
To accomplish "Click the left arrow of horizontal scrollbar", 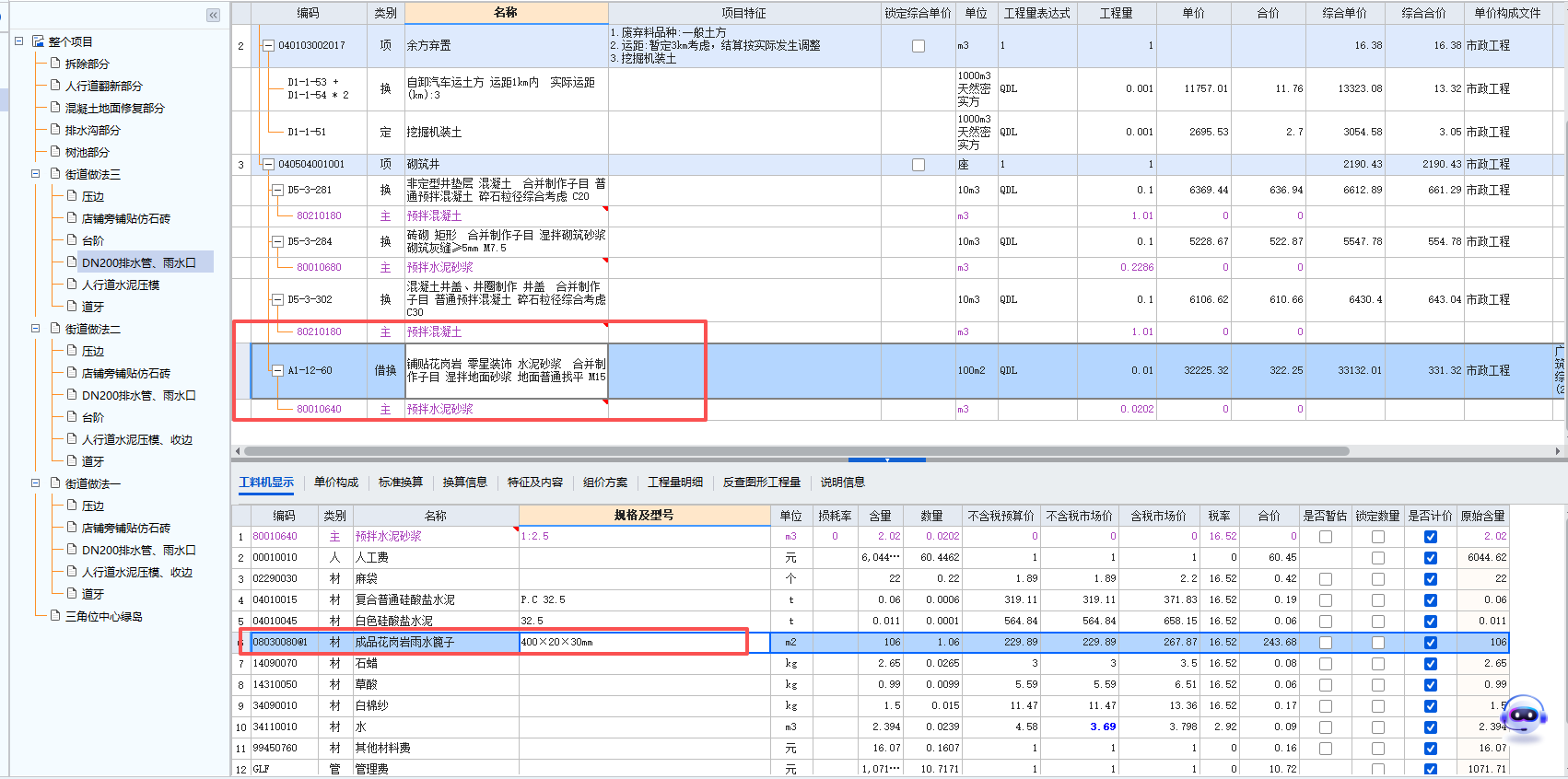I will [238, 451].
